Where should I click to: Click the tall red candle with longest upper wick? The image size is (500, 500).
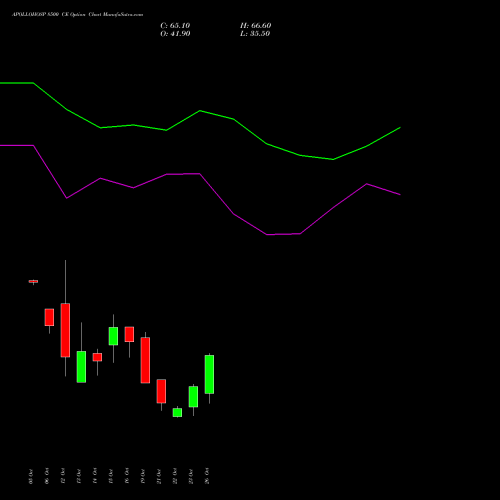(x=65, y=330)
